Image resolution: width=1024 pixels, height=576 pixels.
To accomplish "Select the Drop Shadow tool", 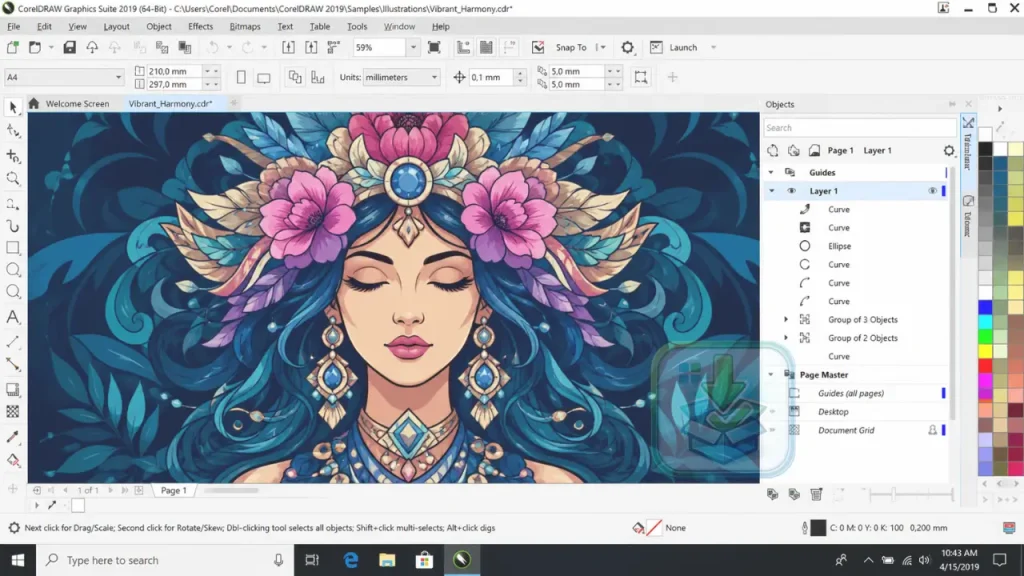I will (x=13, y=390).
